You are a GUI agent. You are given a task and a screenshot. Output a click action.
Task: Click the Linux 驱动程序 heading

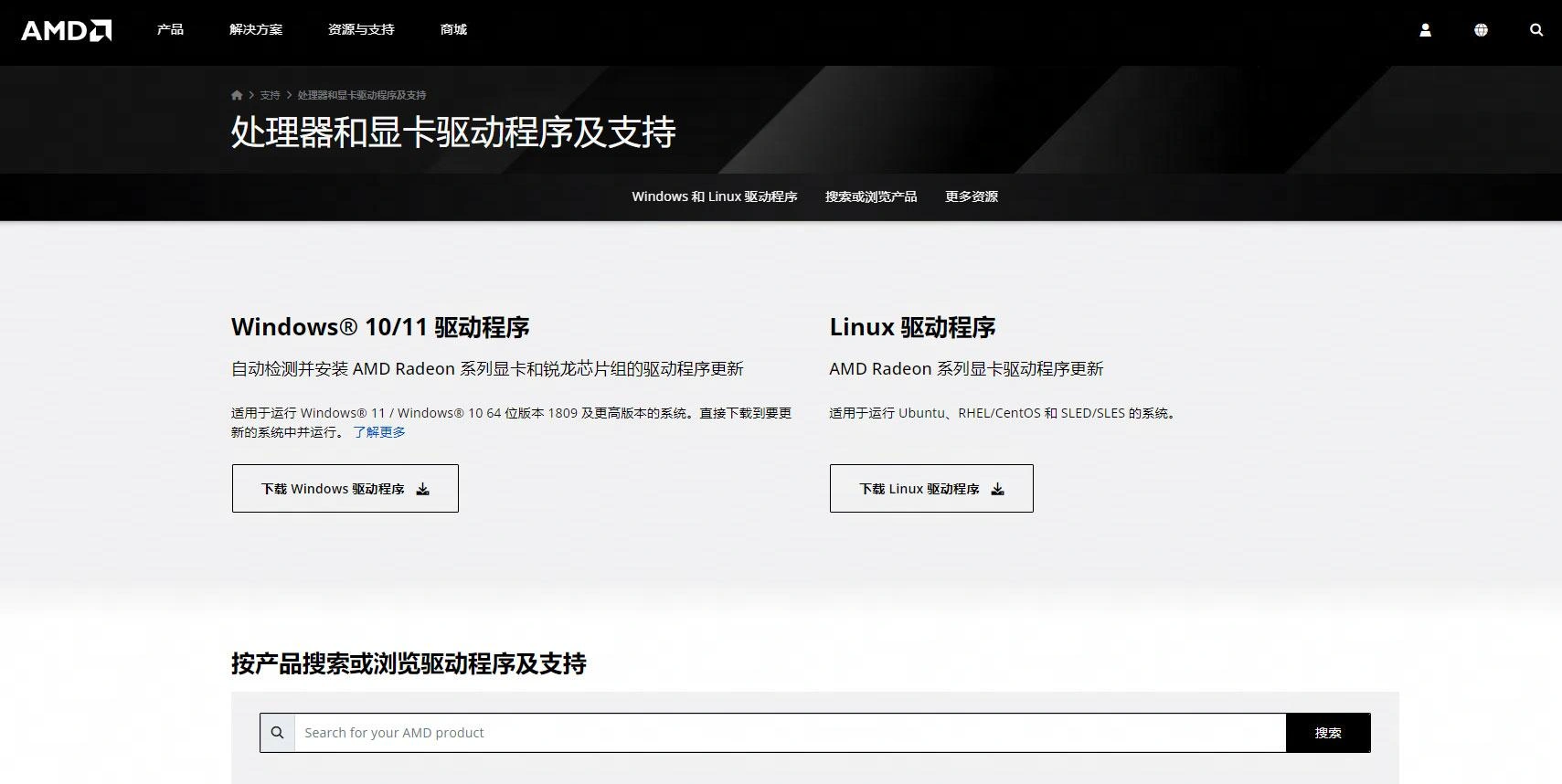click(912, 327)
